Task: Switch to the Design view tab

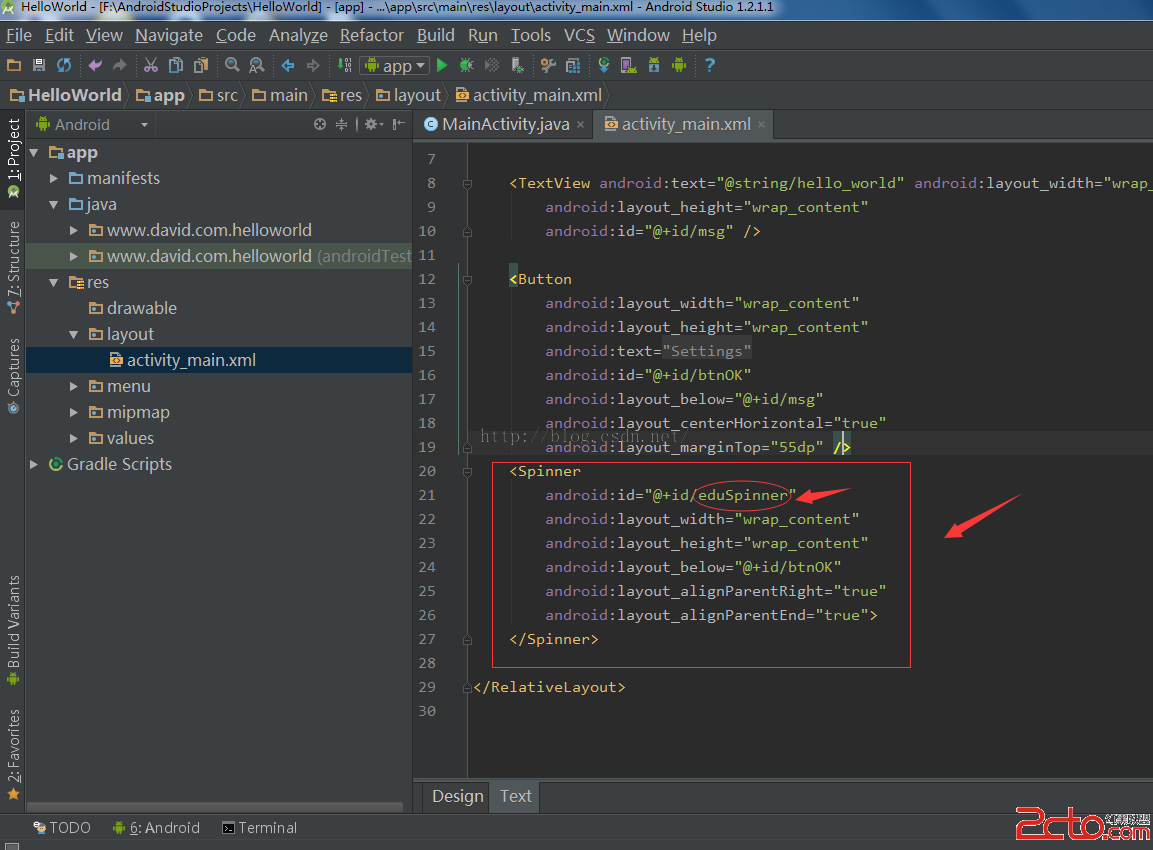Action: (458, 796)
